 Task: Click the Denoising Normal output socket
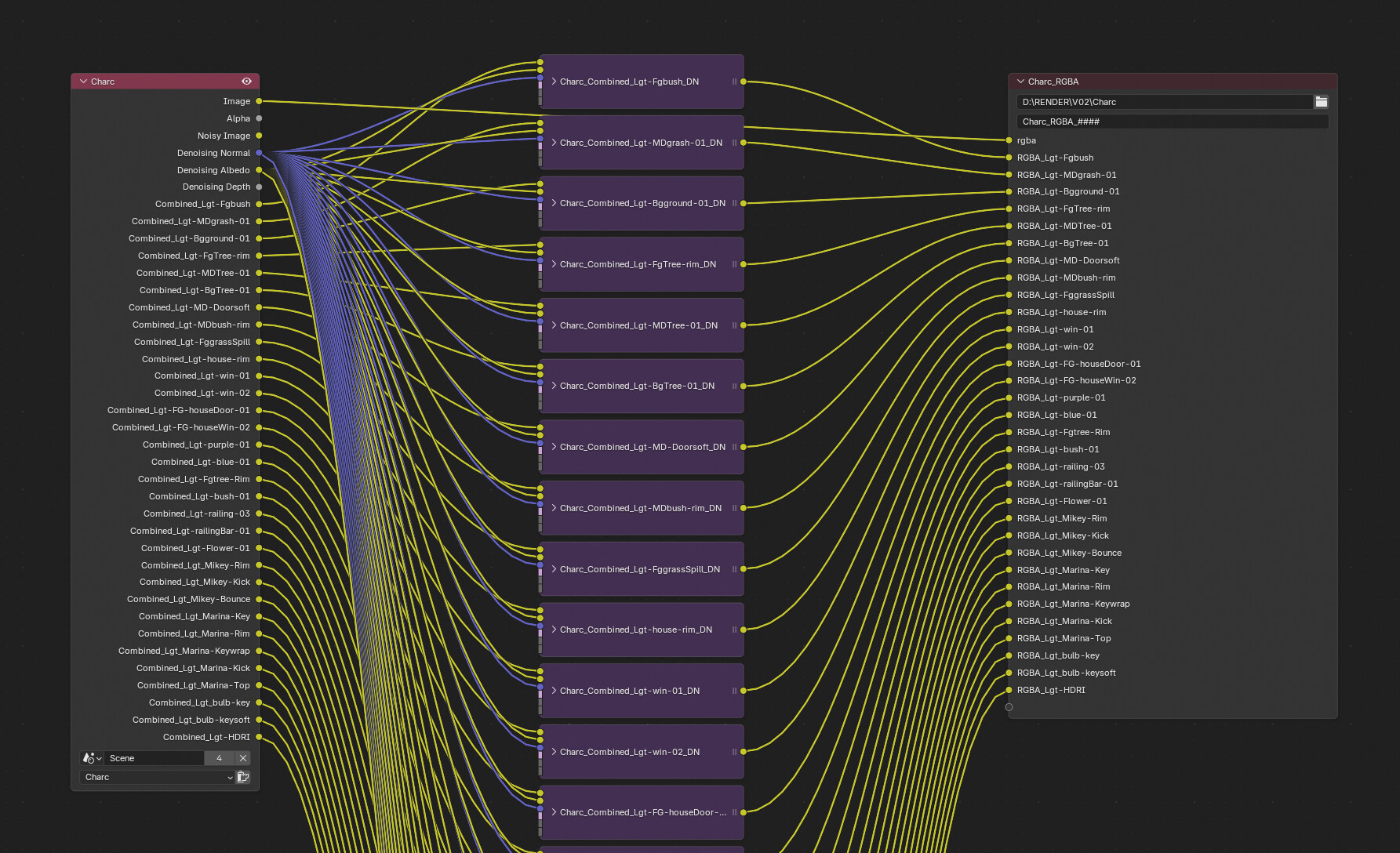259,153
